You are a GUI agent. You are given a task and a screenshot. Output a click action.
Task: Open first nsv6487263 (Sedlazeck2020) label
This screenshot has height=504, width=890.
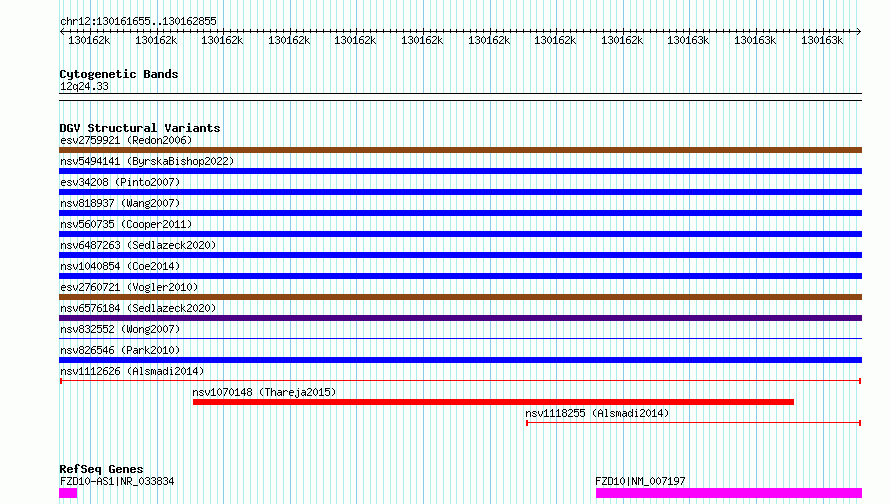click(x=138, y=245)
